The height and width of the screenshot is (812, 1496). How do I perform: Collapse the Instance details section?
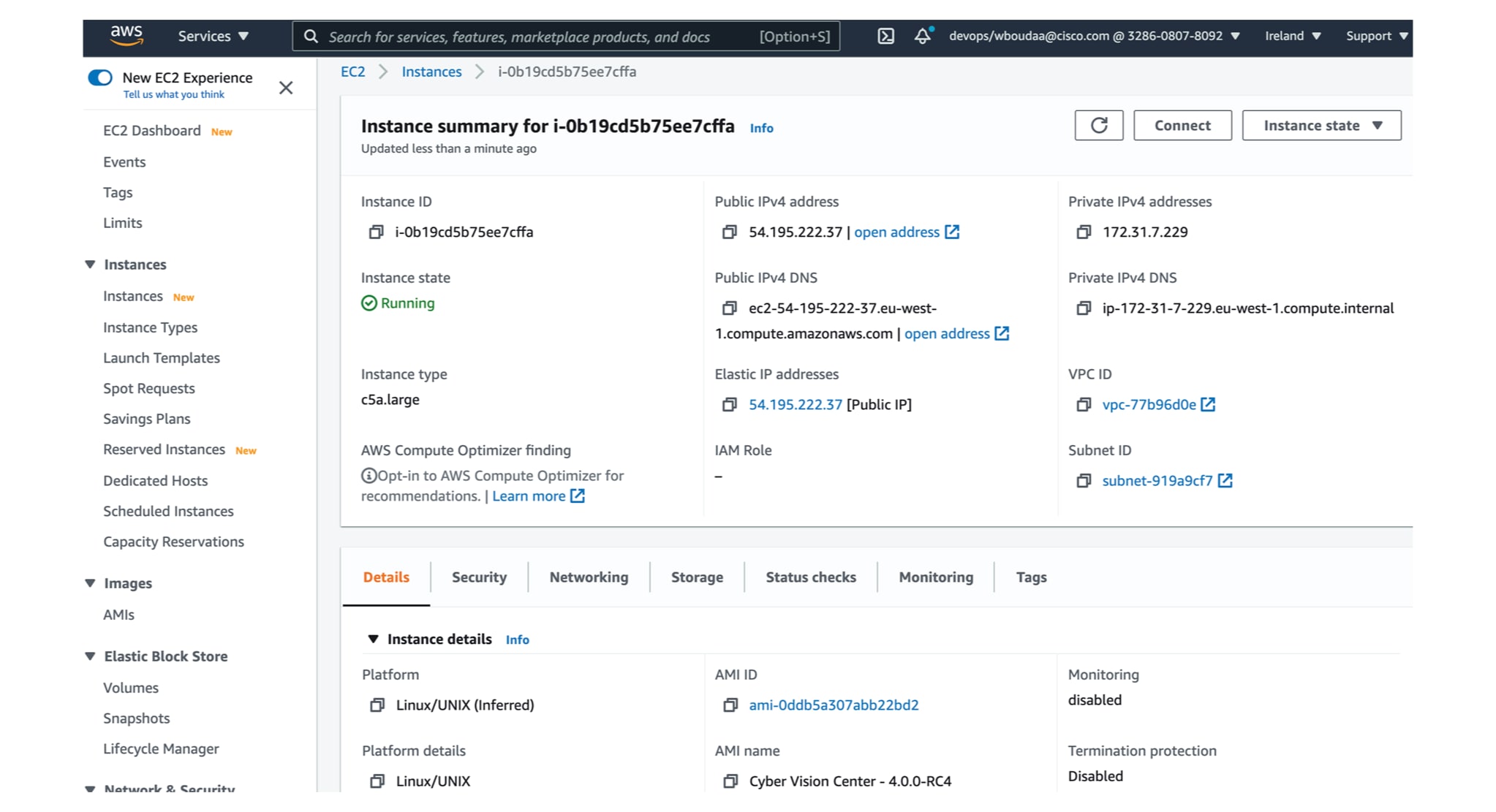(373, 639)
